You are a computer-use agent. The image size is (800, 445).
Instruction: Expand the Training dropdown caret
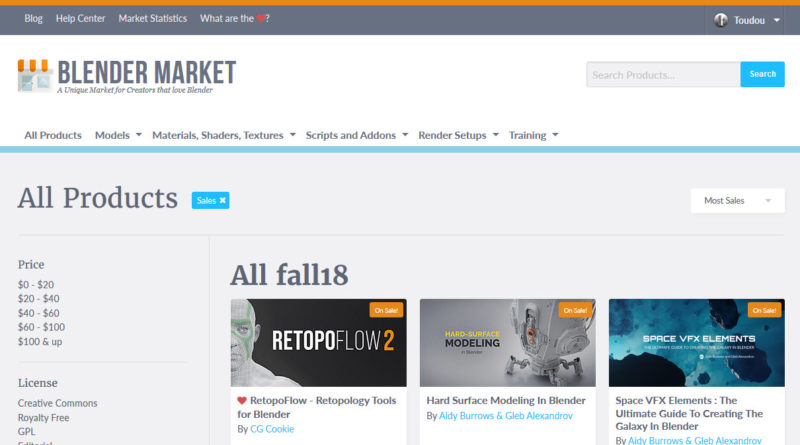point(555,135)
